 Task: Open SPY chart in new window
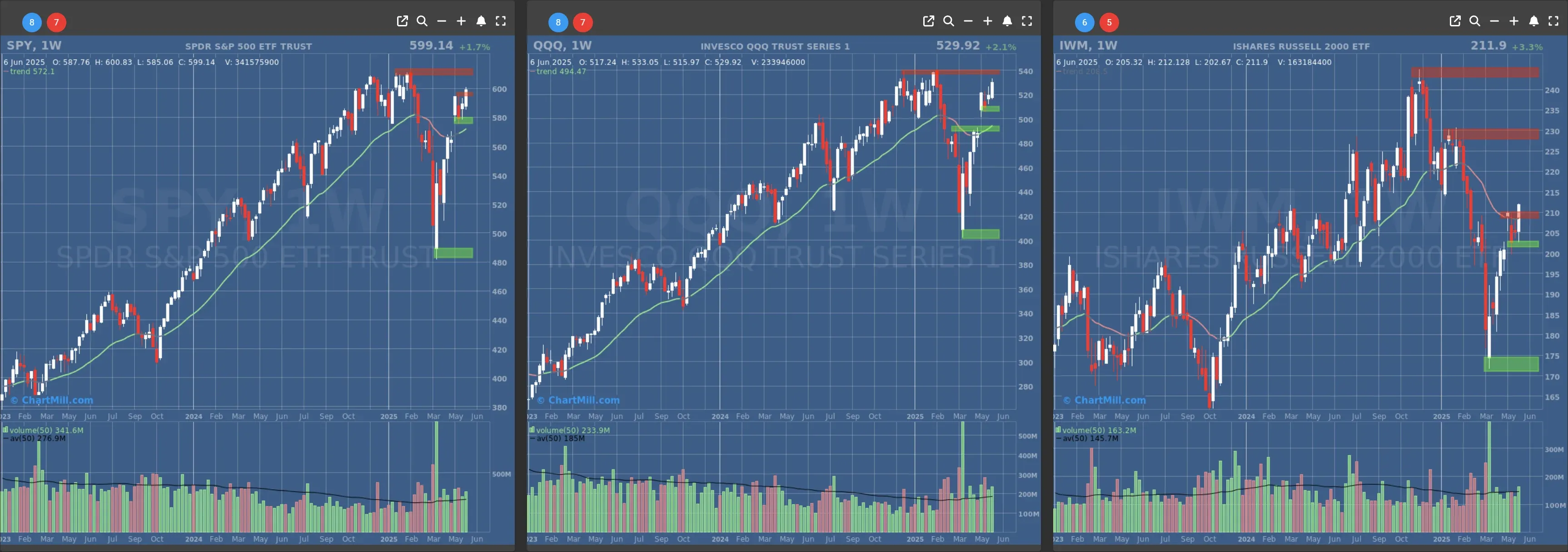403,21
